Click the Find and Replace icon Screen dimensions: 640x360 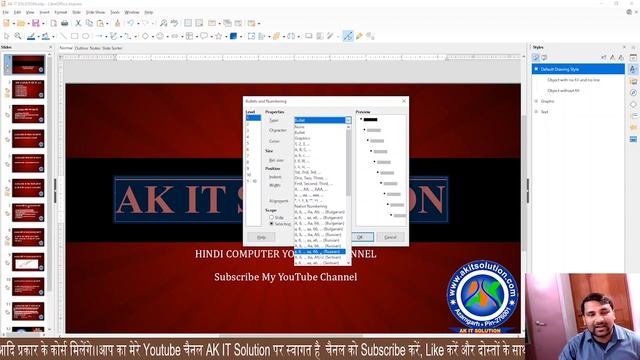tap(163, 23)
